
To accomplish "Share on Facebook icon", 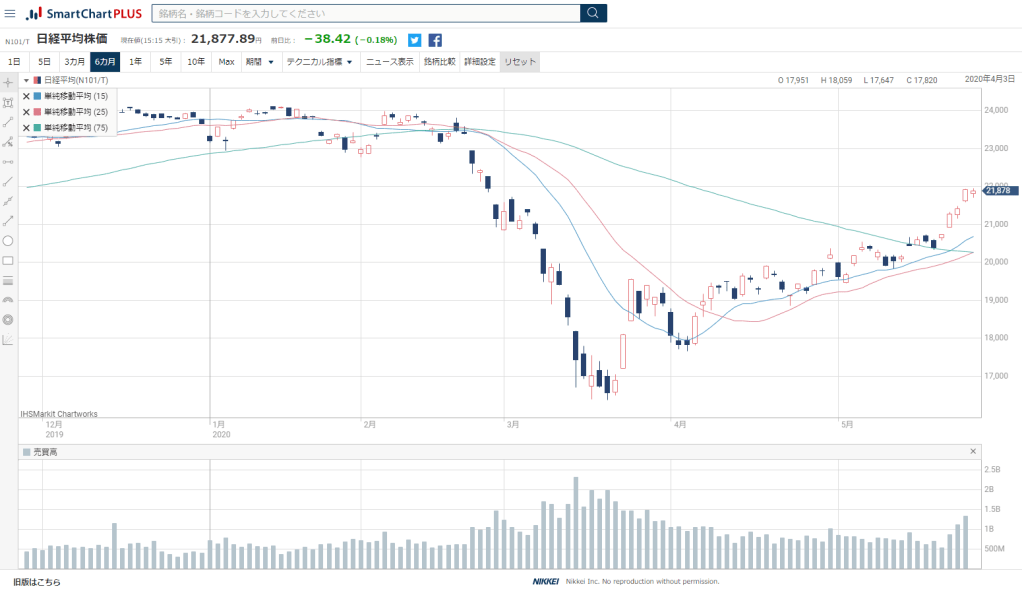I will coord(436,40).
